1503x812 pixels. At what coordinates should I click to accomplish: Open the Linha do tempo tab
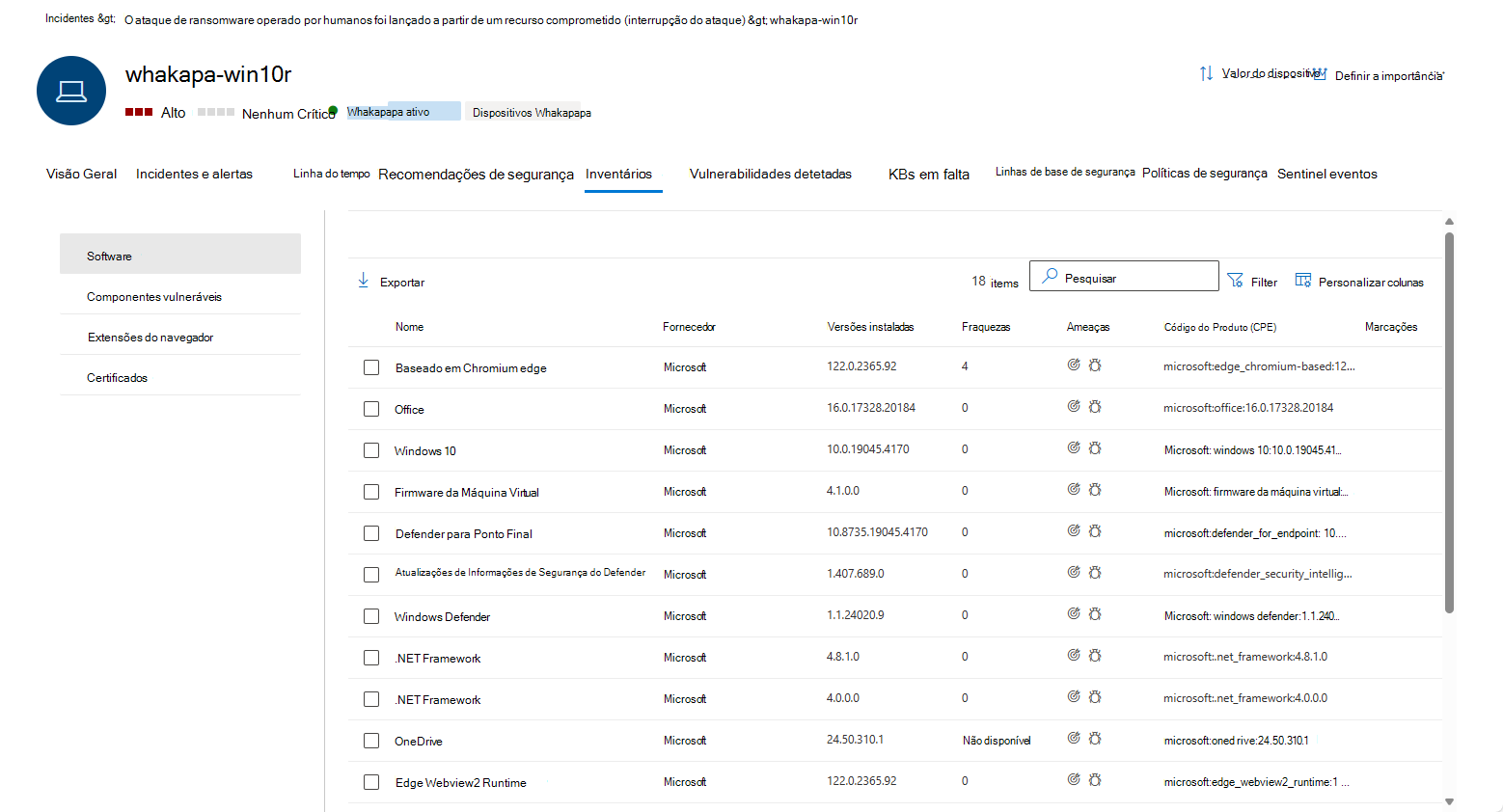[x=332, y=174]
